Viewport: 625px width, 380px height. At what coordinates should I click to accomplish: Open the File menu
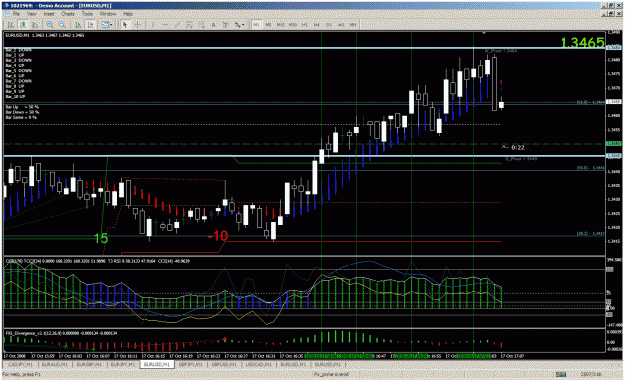(16, 14)
